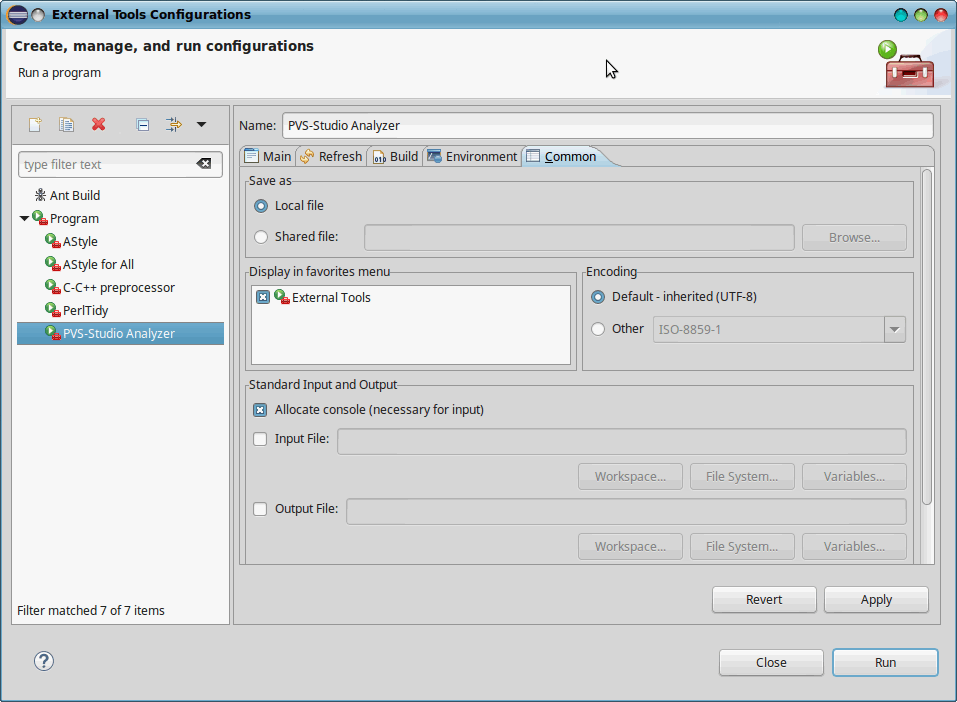The image size is (957, 702).
Task: Collapse the Program tree node
Action: click(x=24, y=218)
